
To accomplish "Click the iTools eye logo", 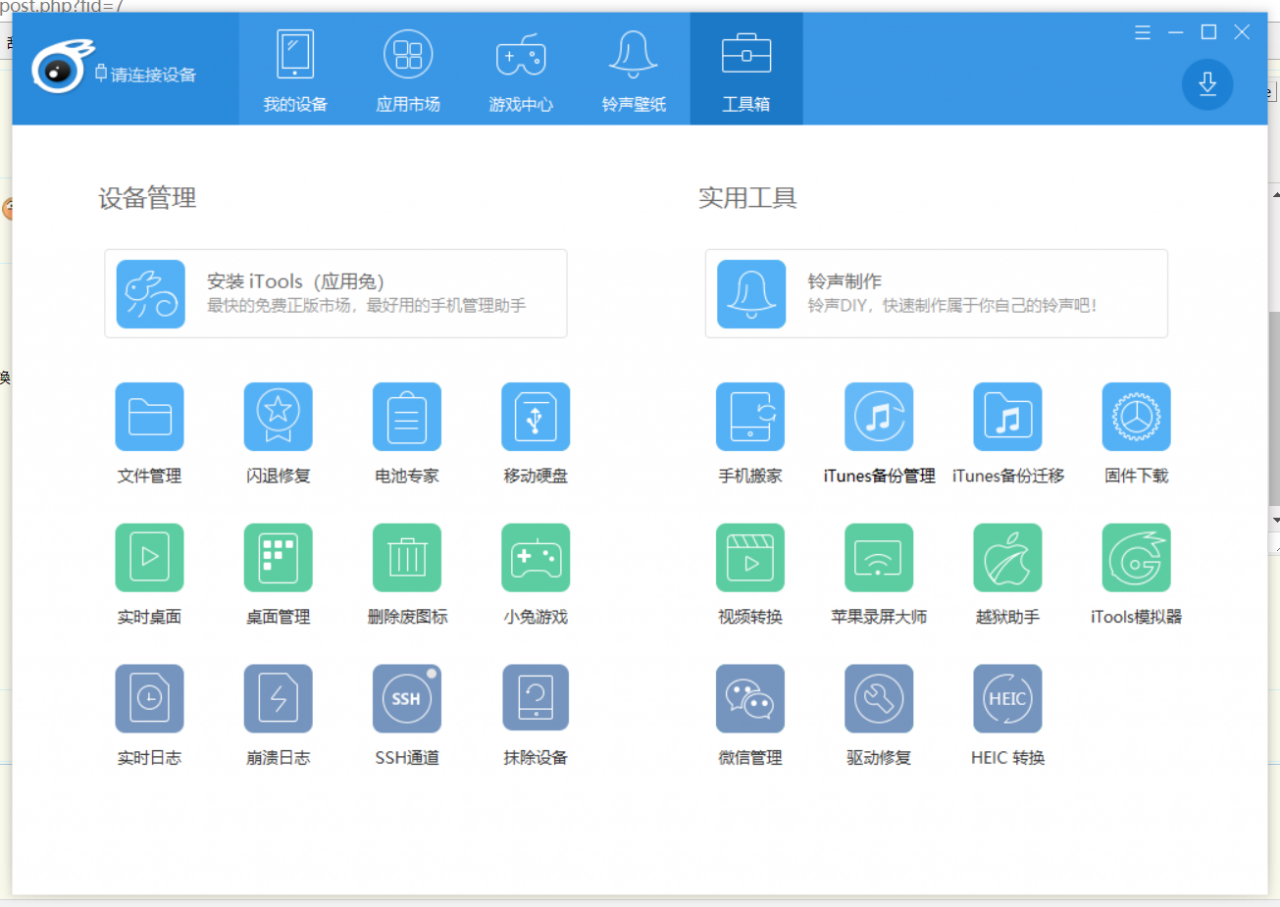I will [61, 68].
